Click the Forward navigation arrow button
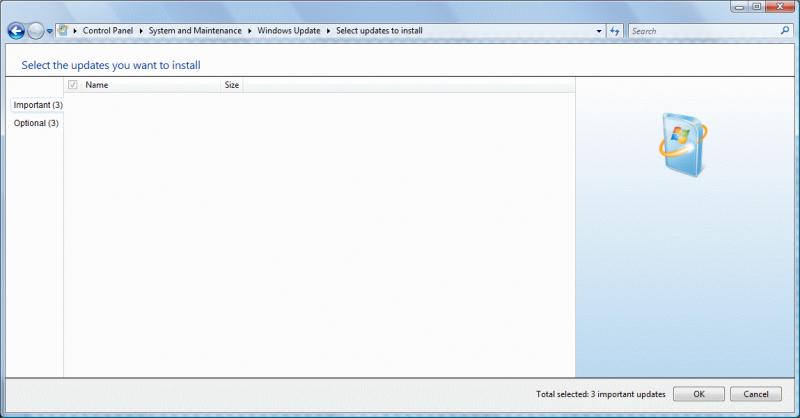 35,31
